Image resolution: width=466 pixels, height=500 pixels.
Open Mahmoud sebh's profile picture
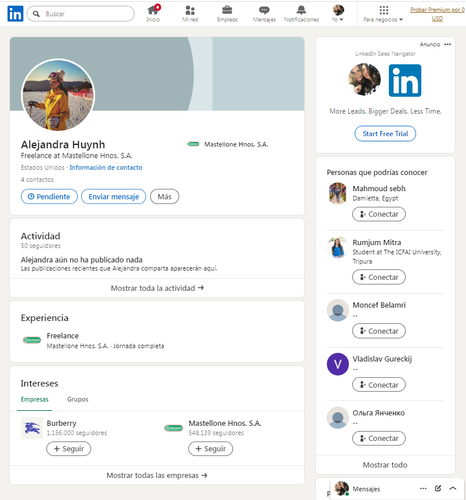[x=338, y=193]
